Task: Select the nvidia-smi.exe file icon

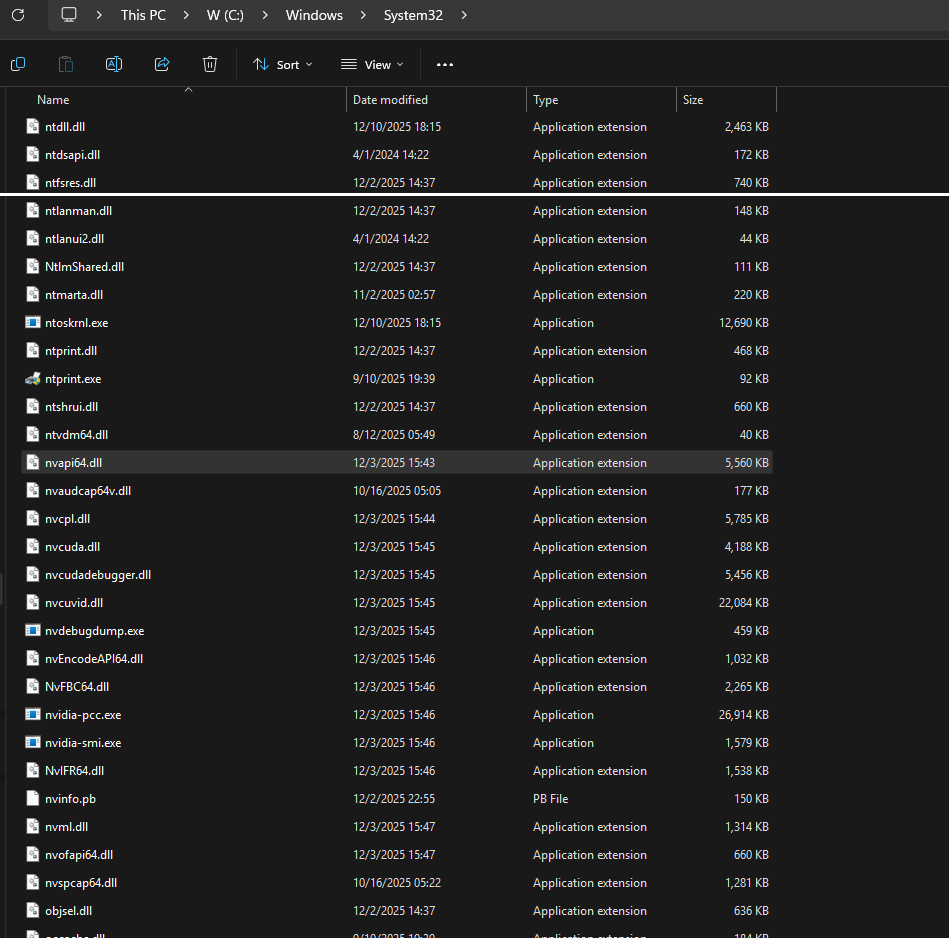Action: click(33, 743)
